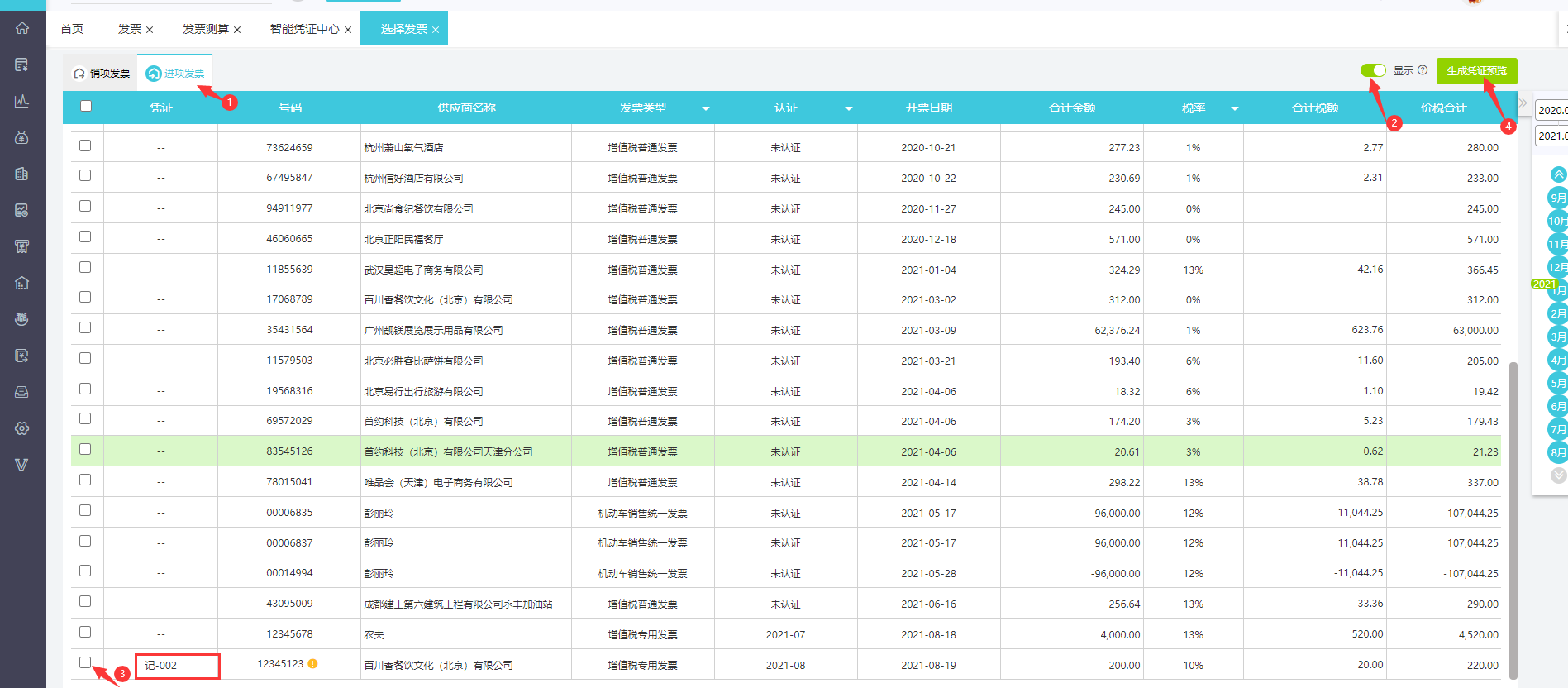Toggle the 显示 switch off
Screen dimensions: 1568x688
[1373, 70]
